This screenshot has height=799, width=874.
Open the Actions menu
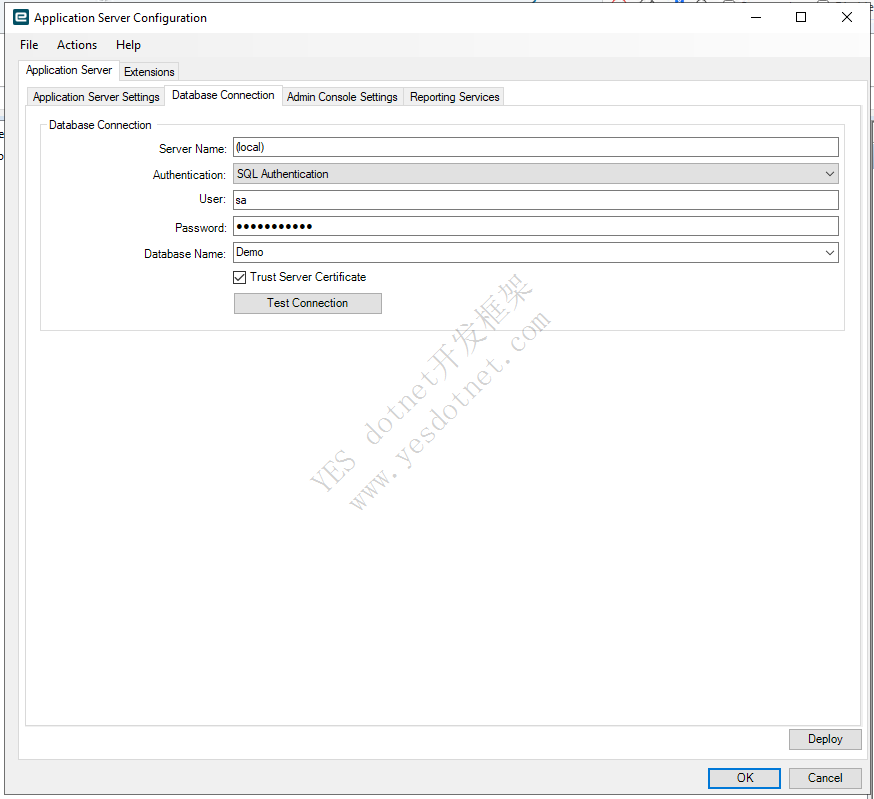(x=77, y=45)
